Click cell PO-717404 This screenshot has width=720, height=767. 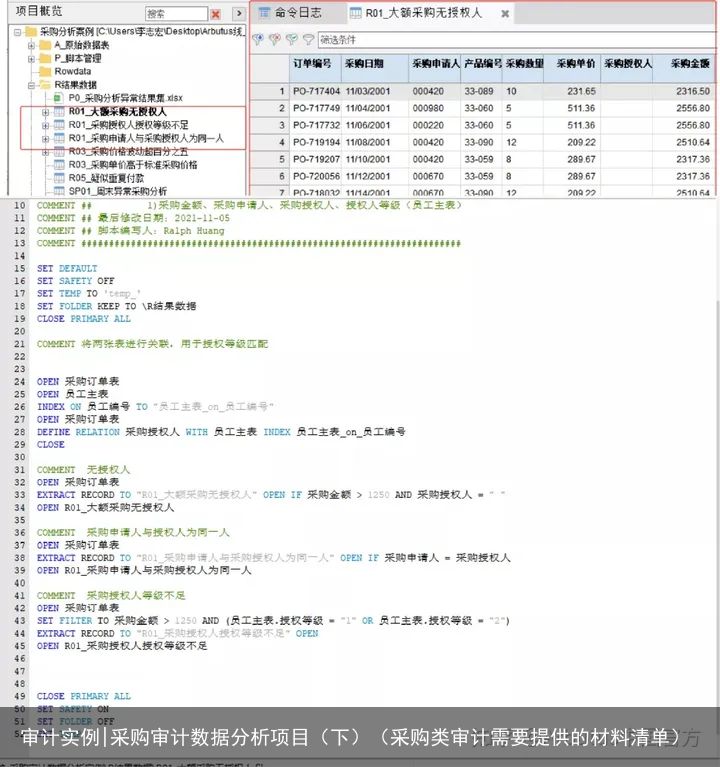316,91
